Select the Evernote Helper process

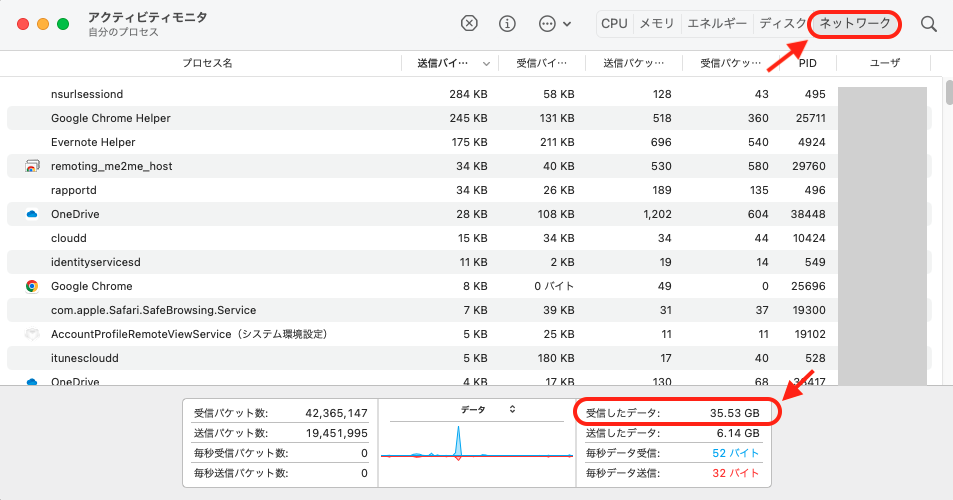(469, 142)
